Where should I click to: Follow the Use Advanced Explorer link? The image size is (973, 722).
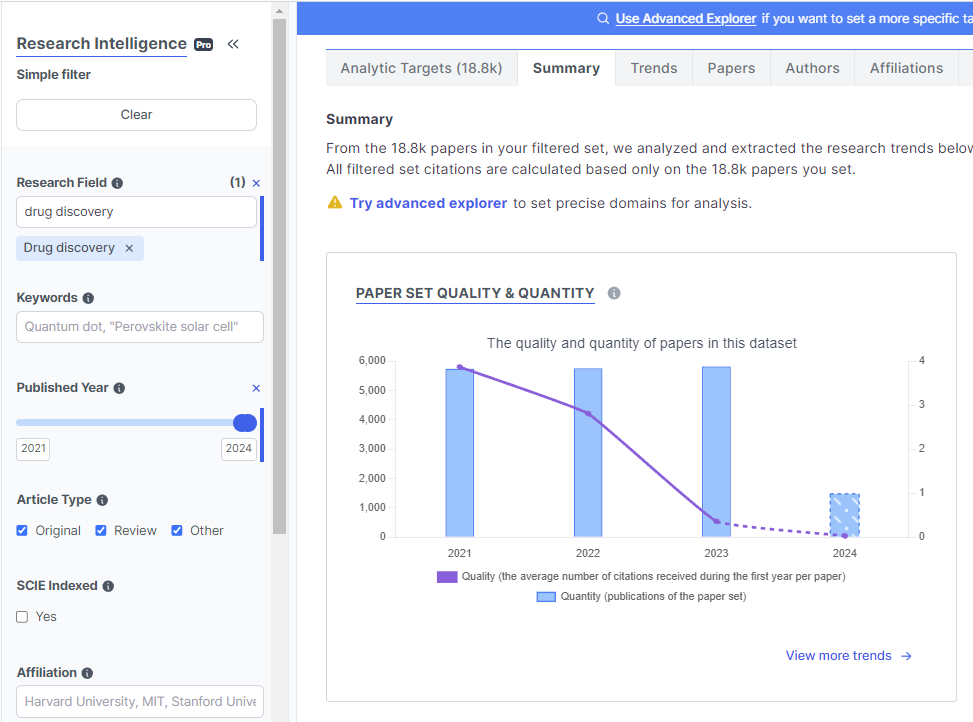tap(685, 18)
